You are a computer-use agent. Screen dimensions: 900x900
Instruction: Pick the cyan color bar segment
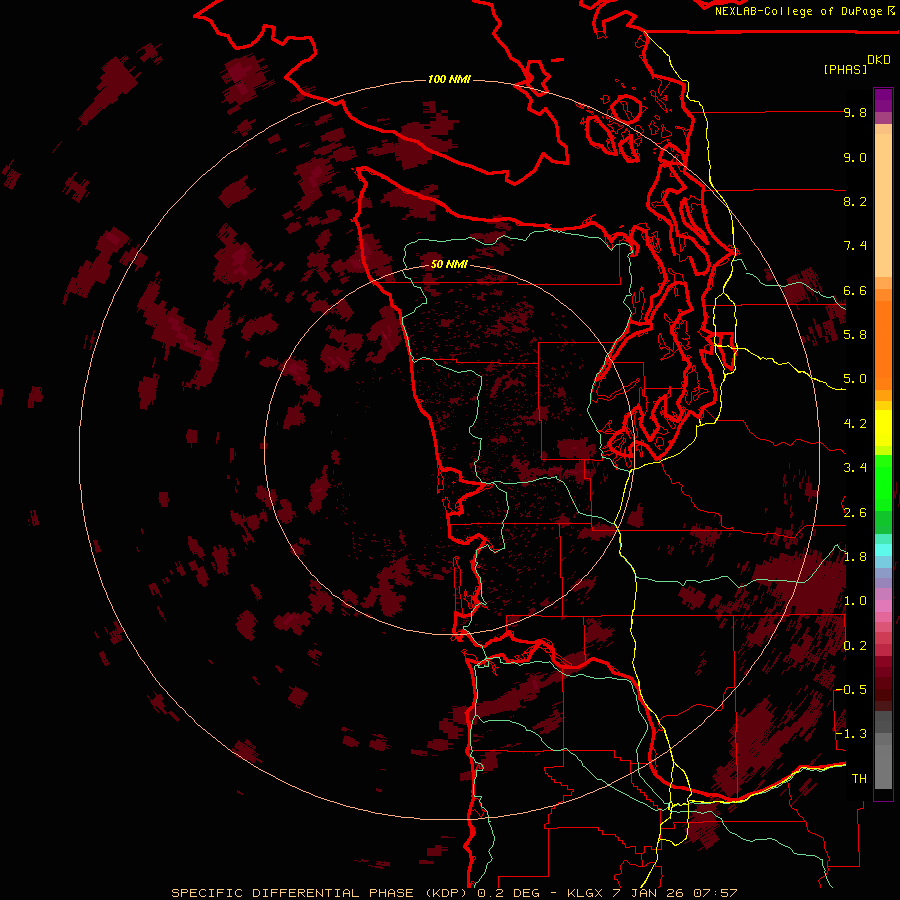coord(883,550)
